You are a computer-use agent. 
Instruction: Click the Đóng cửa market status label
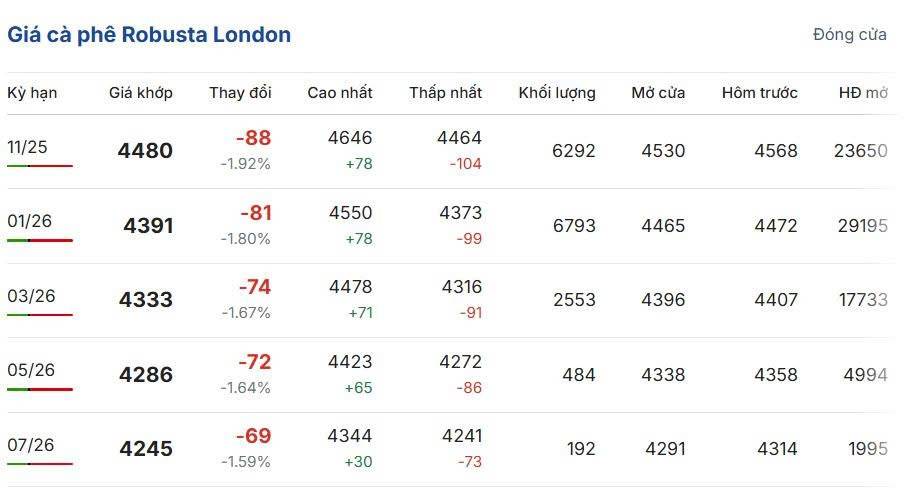[x=849, y=34]
